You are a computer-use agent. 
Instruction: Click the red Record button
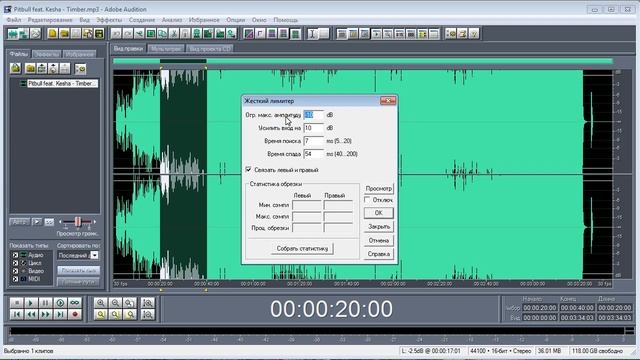click(x=75, y=314)
